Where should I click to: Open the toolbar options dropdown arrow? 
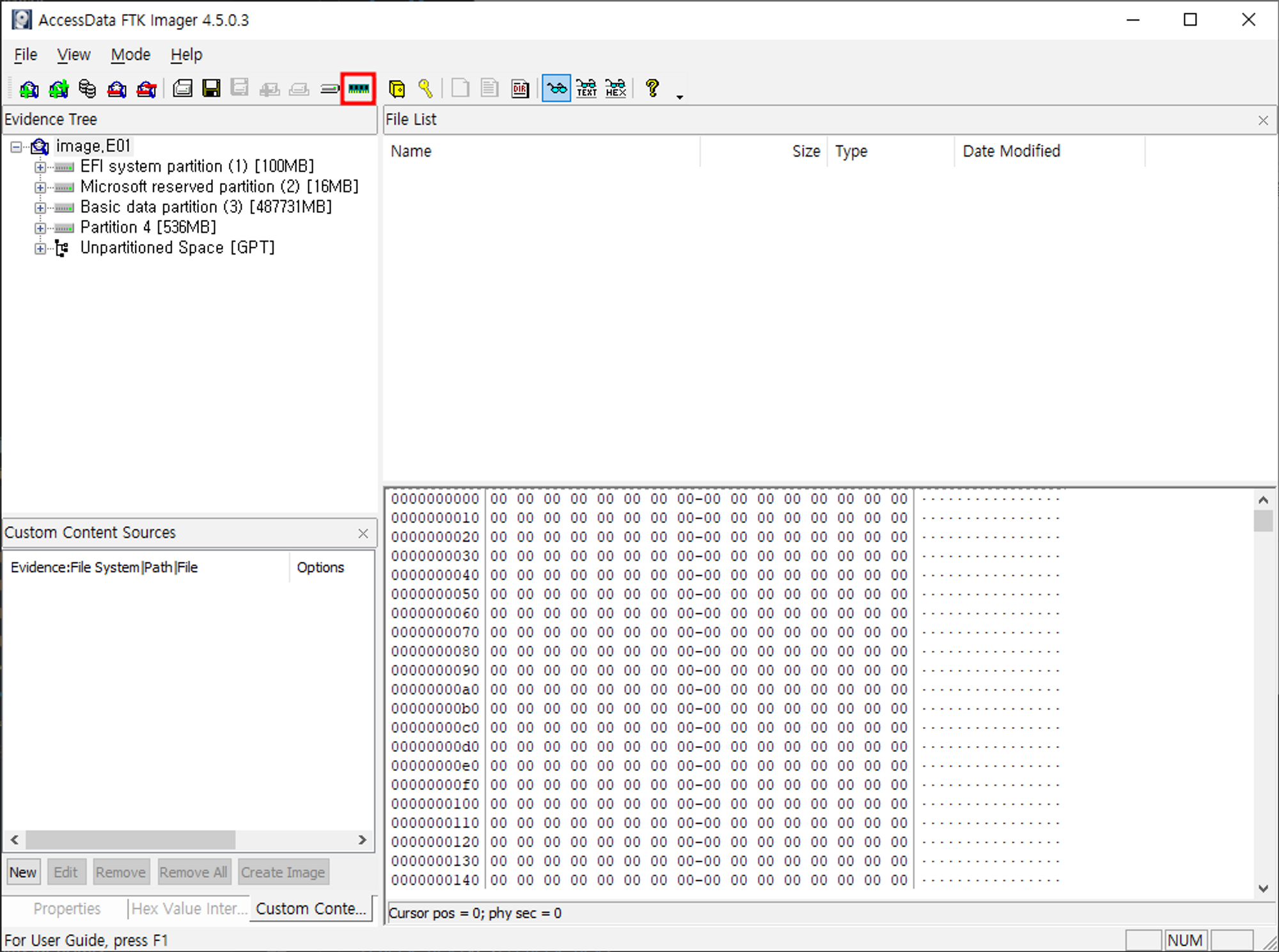680,97
